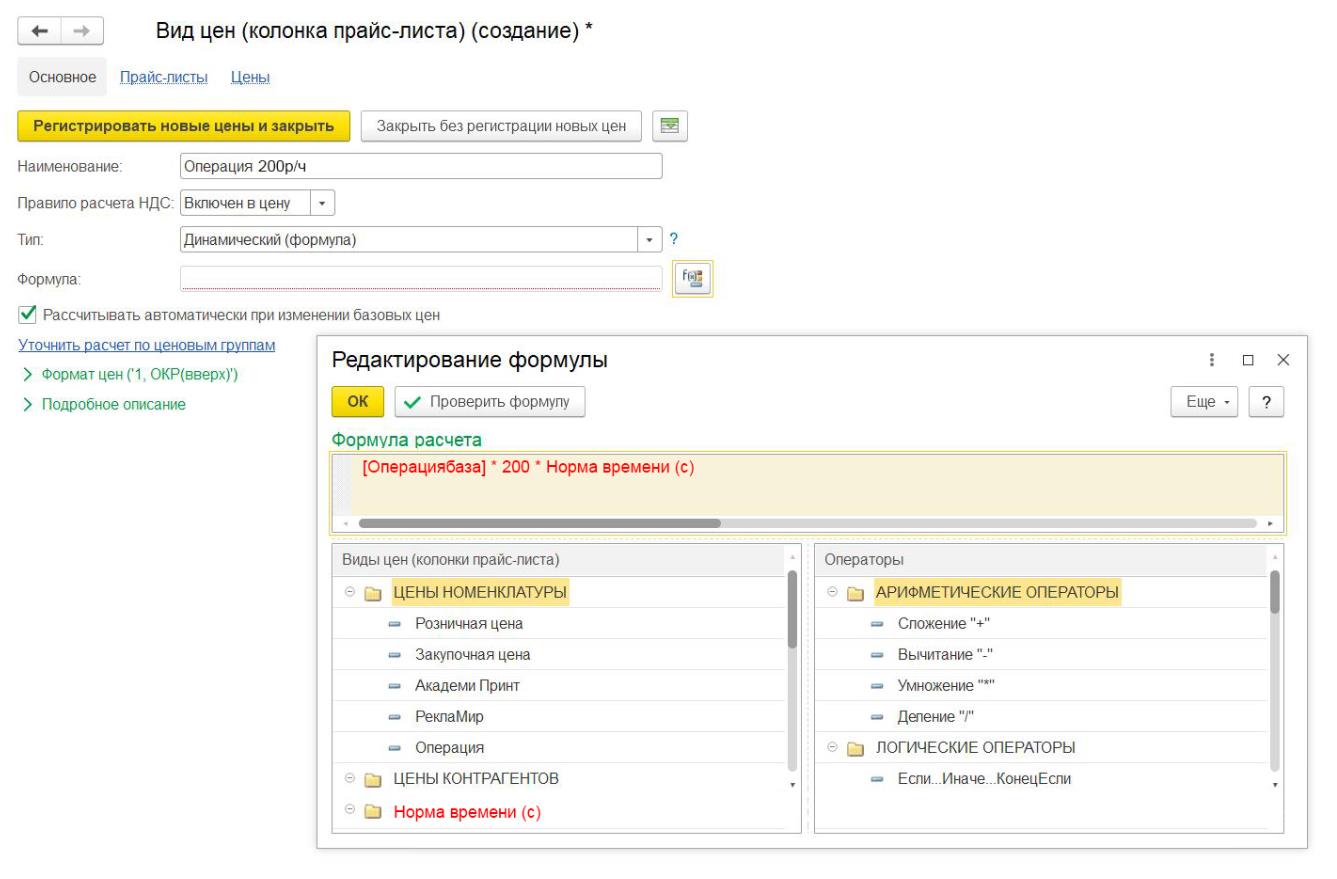Screen dimensions: 1337x879
Task: Click the spreadsheet icon beside the close button
Action: [669, 126]
